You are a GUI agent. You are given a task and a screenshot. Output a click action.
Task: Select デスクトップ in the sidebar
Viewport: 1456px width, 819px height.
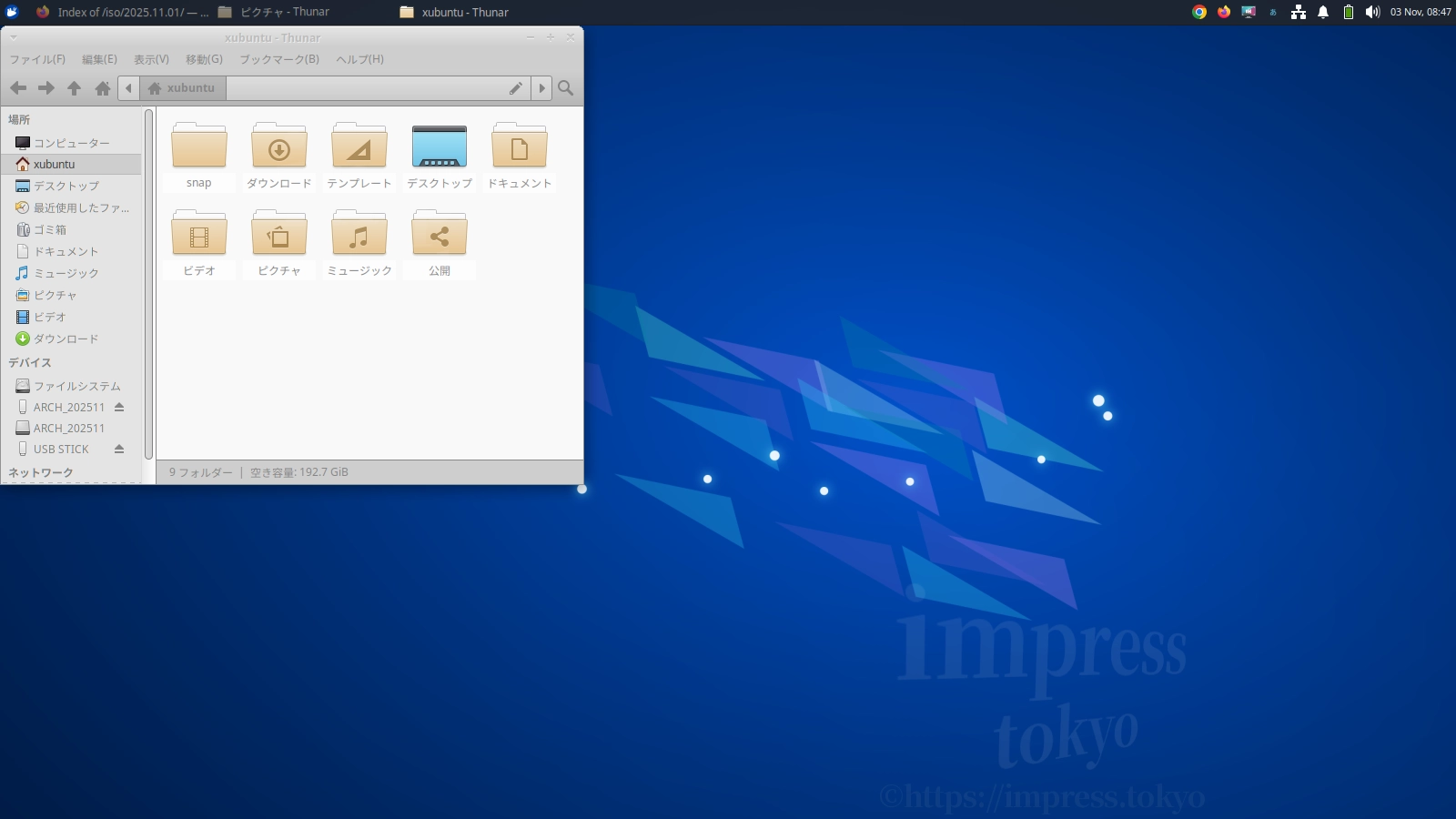(71, 186)
